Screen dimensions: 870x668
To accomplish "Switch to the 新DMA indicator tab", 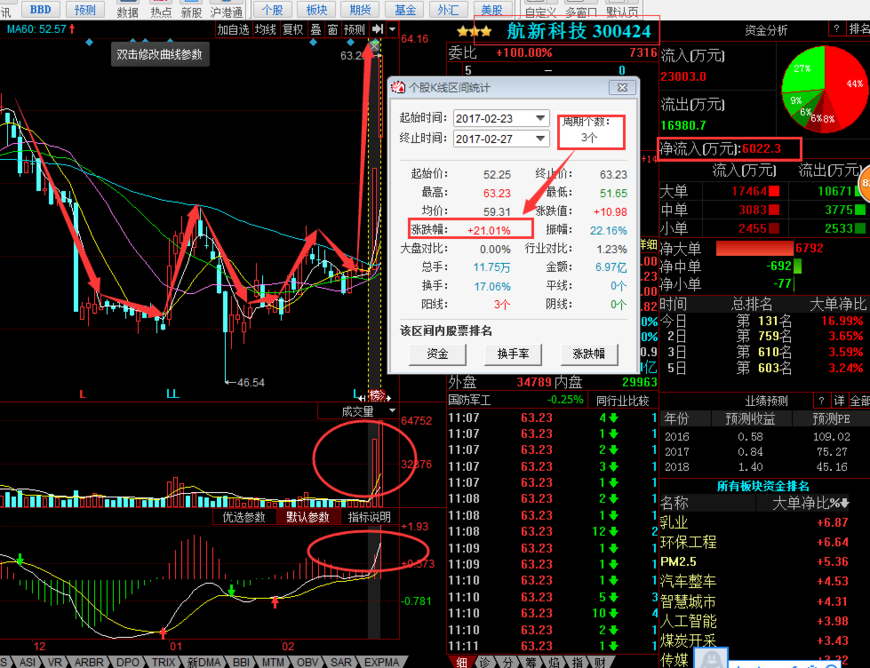I will 204,662.
